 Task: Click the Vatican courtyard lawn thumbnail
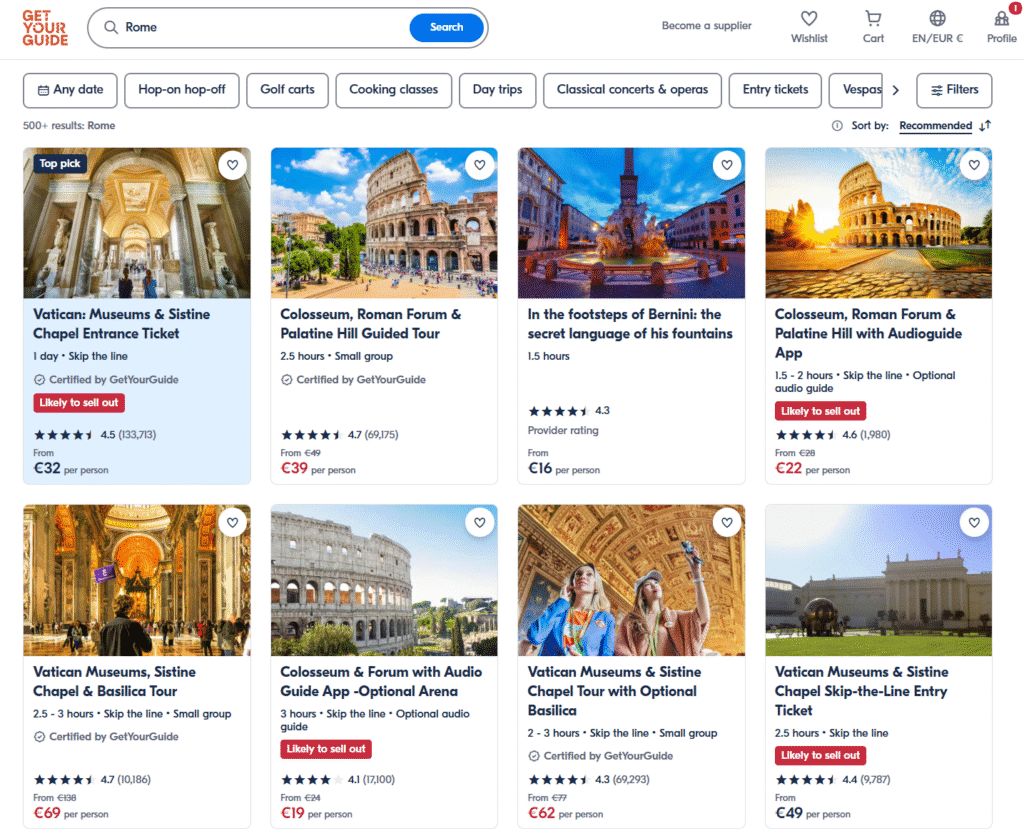click(878, 580)
